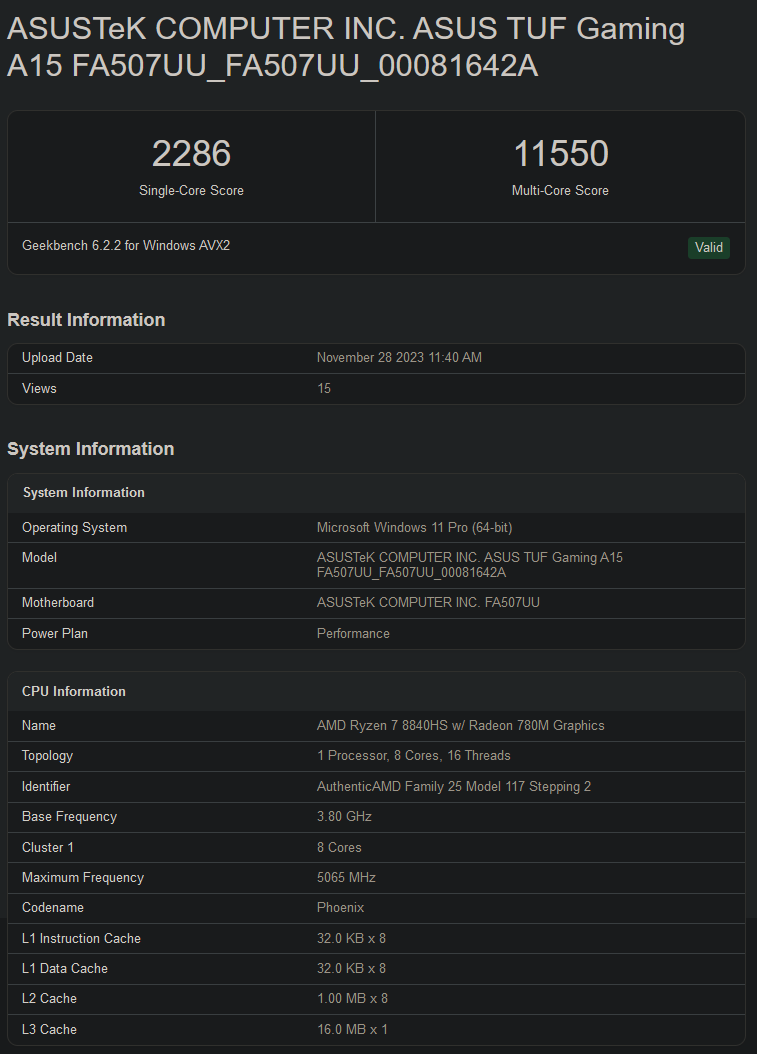Select the 5065 MHz value
Screen dimensions: 757x1054
[x=346, y=878]
